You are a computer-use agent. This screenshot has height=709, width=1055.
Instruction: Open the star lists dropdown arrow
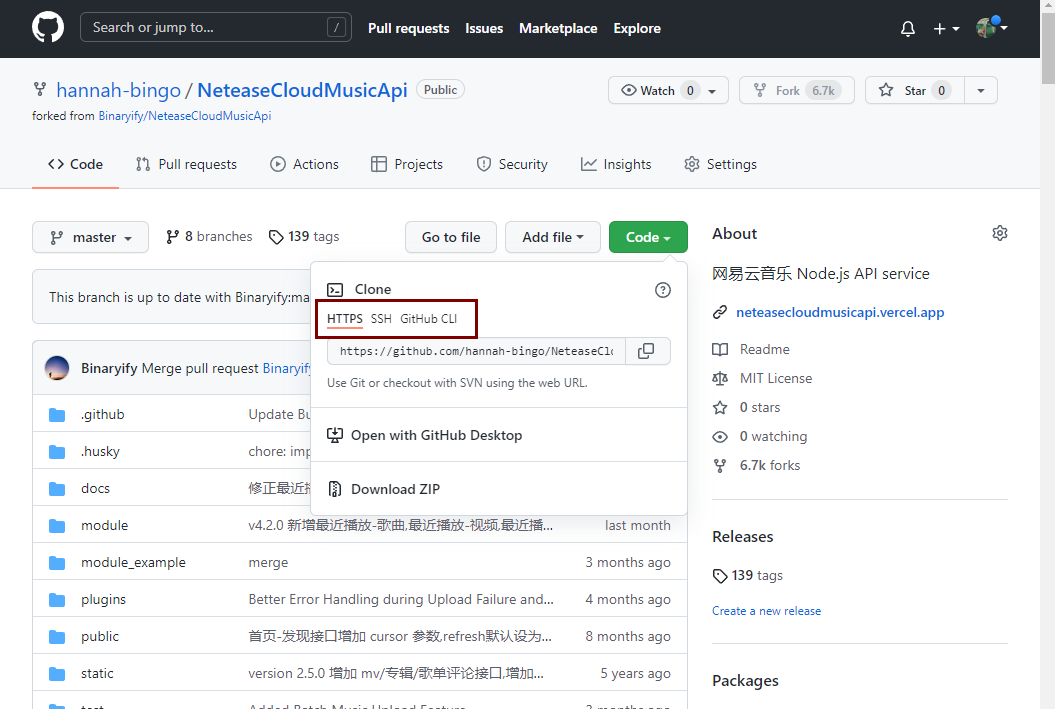980,90
